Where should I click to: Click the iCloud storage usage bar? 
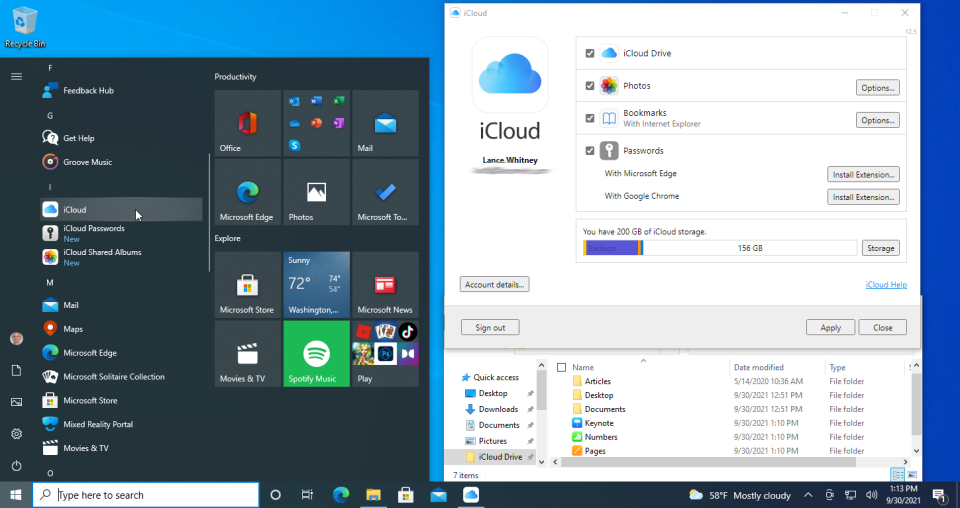720,248
